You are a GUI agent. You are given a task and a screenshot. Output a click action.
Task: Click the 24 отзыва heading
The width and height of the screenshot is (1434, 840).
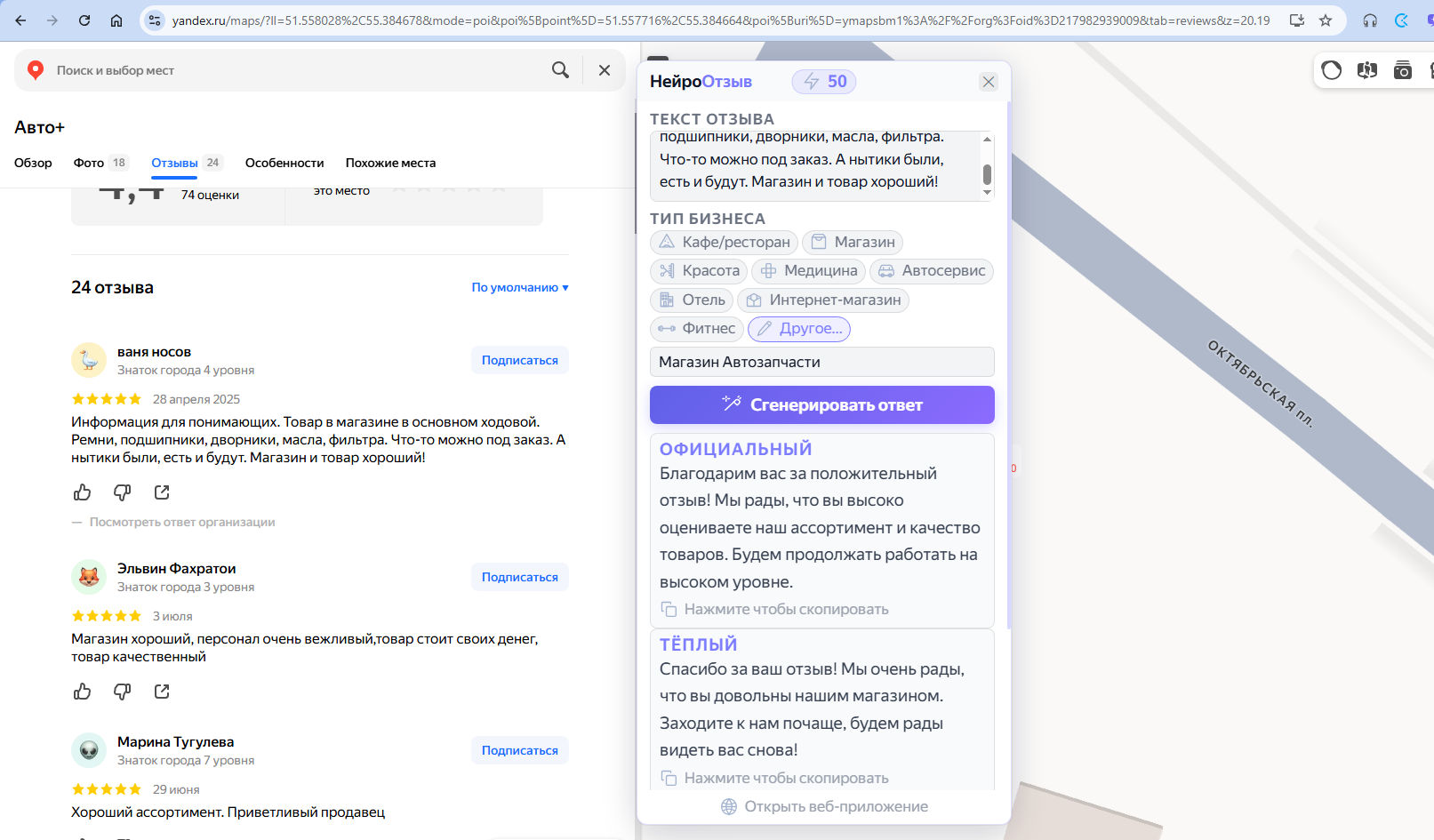click(x=112, y=287)
